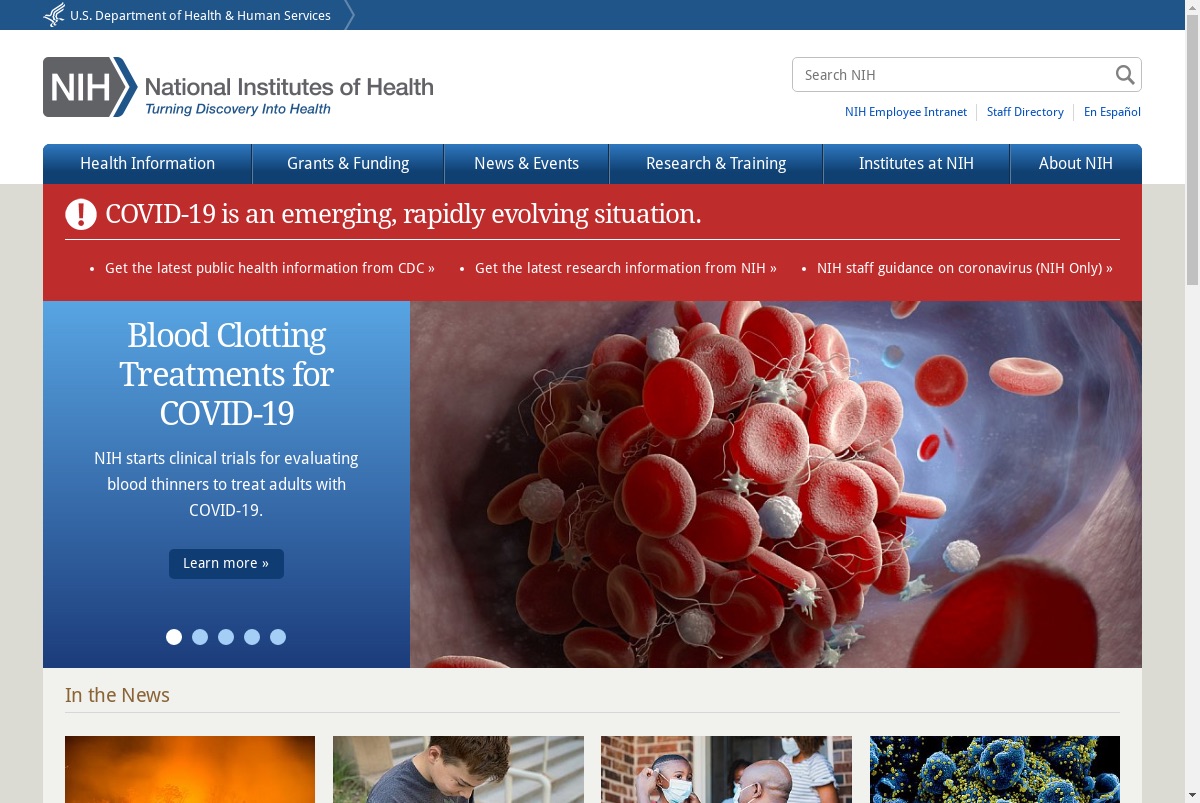Open the News & Events menu
The image size is (1200, 803).
(526, 164)
